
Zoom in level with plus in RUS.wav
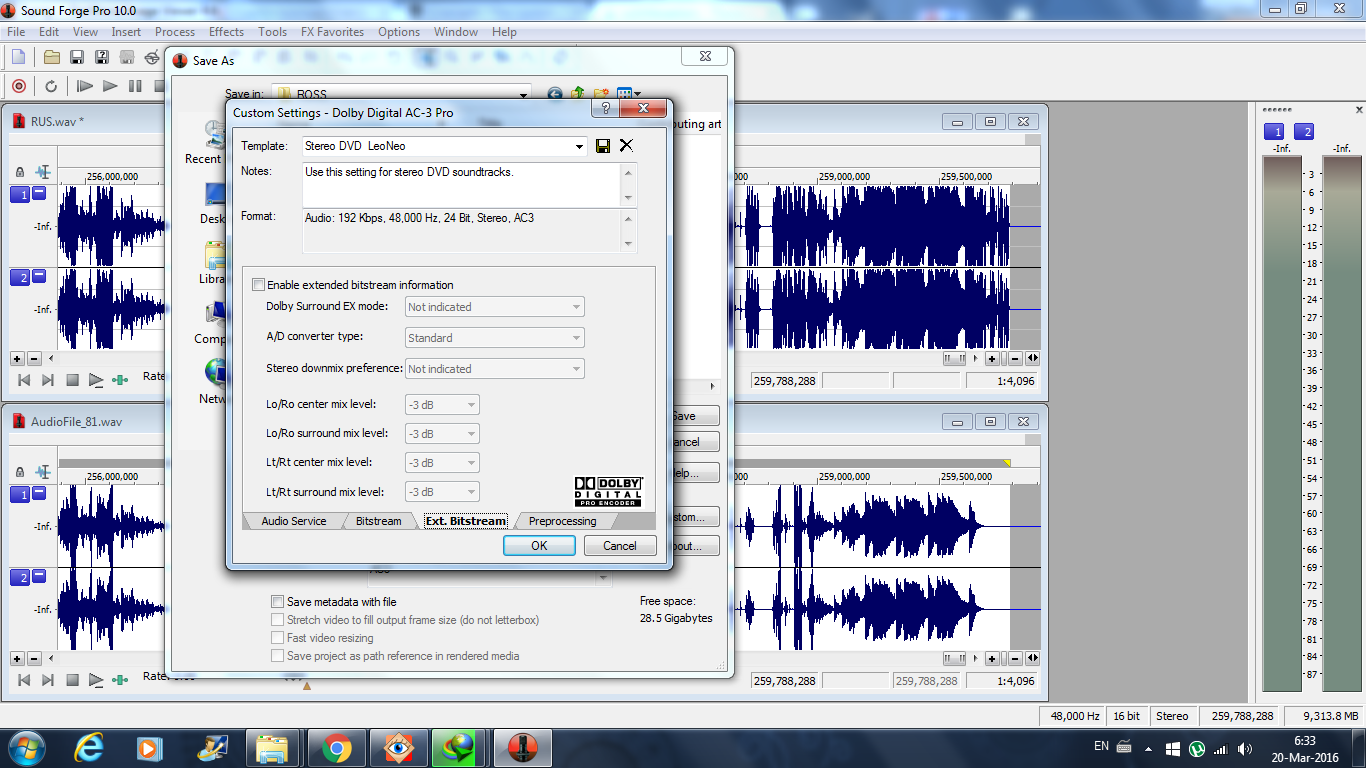tap(17, 358)
